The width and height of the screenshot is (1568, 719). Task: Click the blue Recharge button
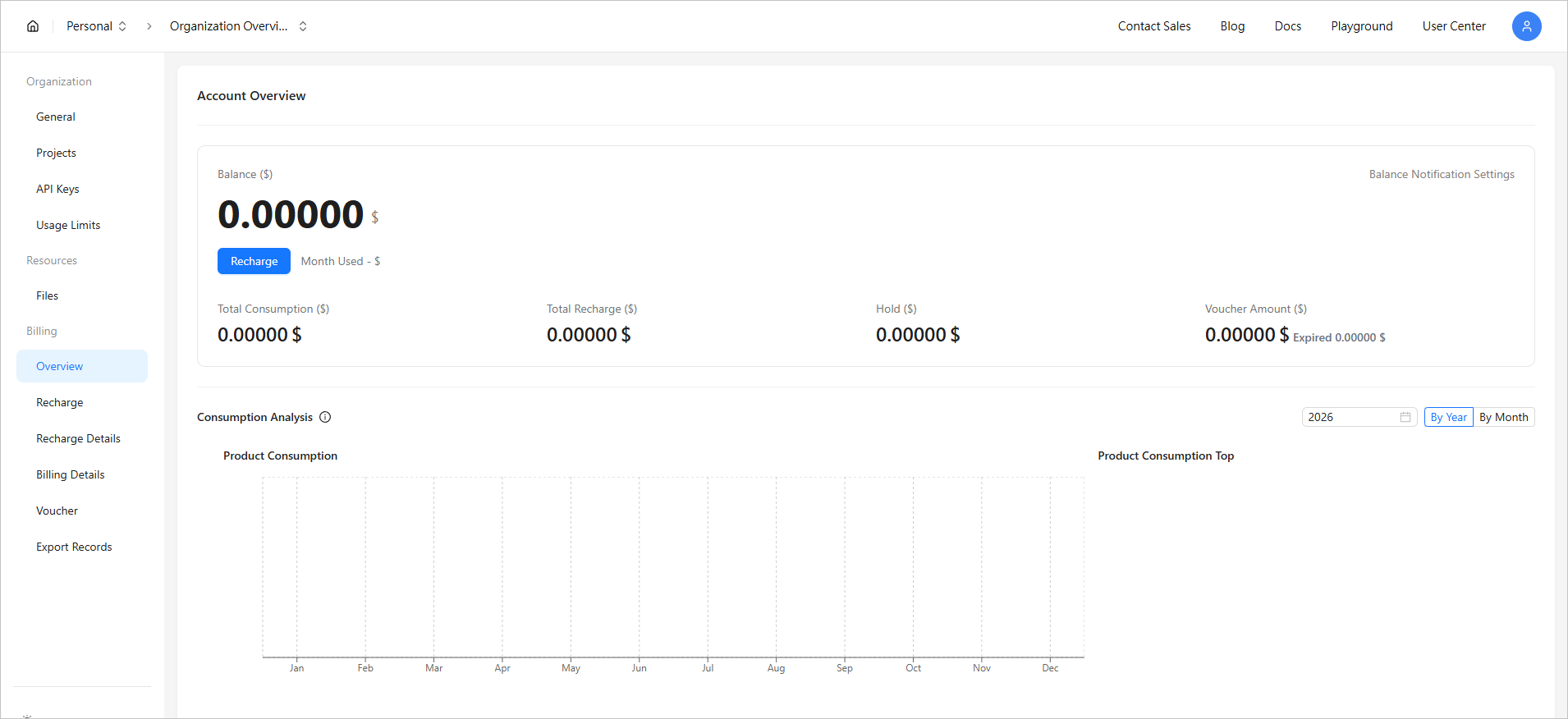(254, 261)
